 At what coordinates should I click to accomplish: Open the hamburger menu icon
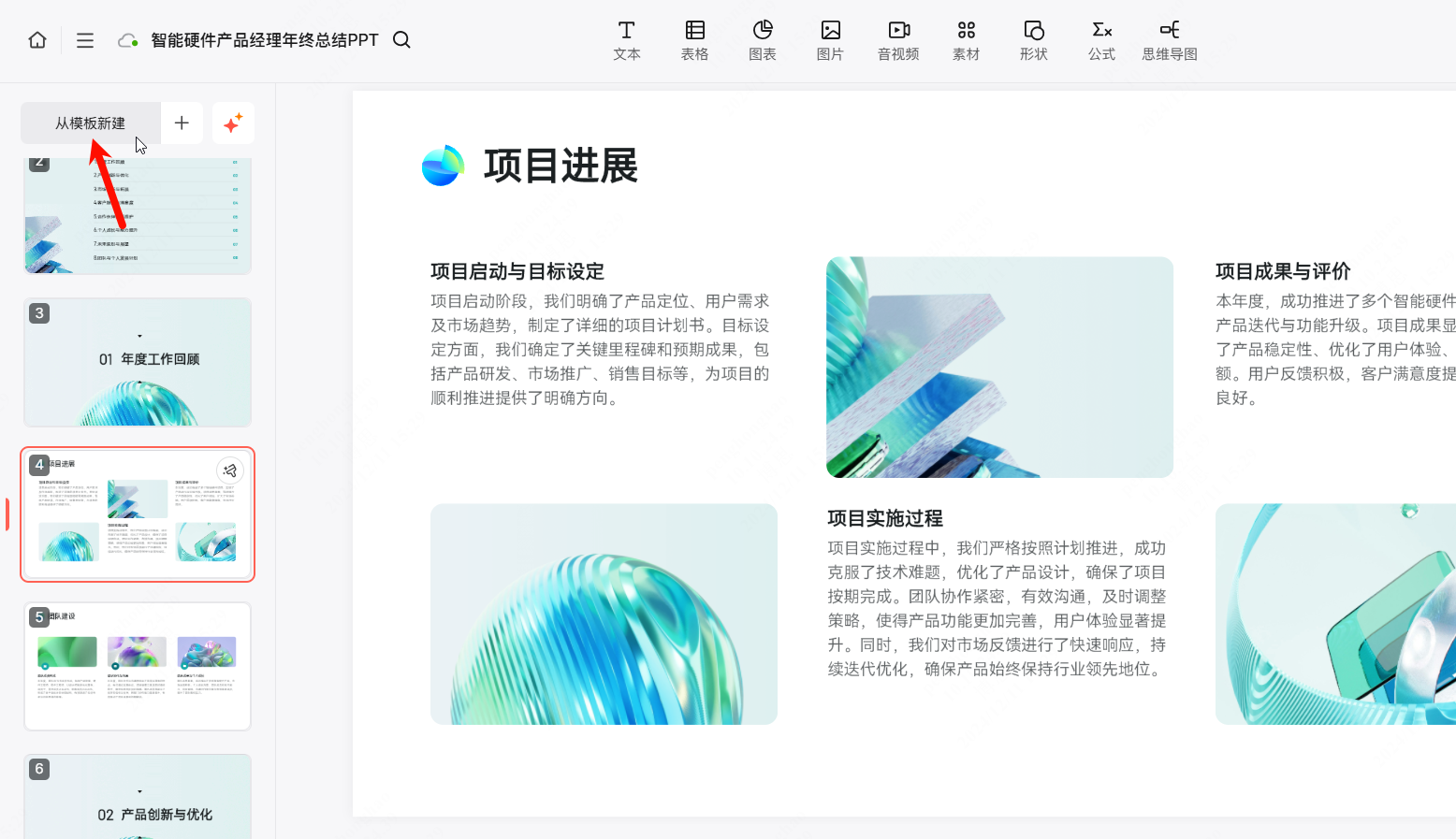(x=85, y=40)
